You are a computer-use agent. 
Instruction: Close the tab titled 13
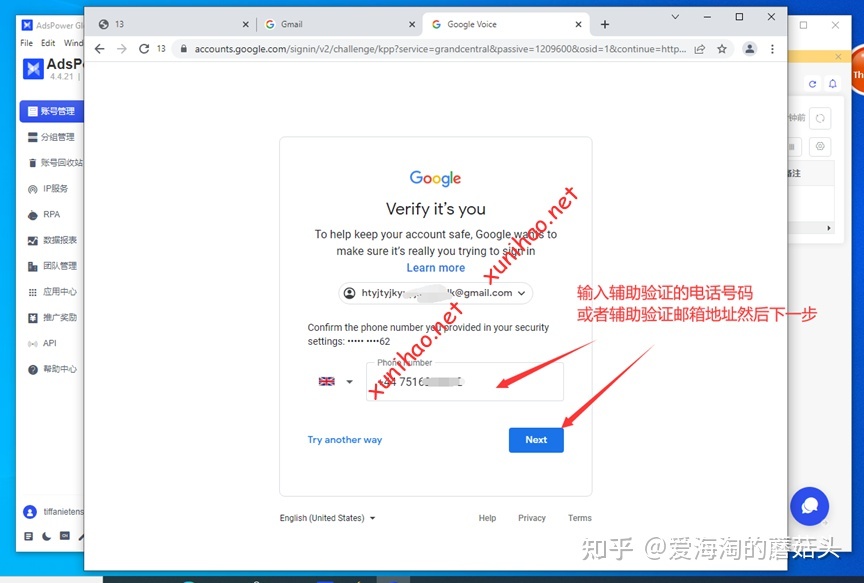tap(245, 24)
